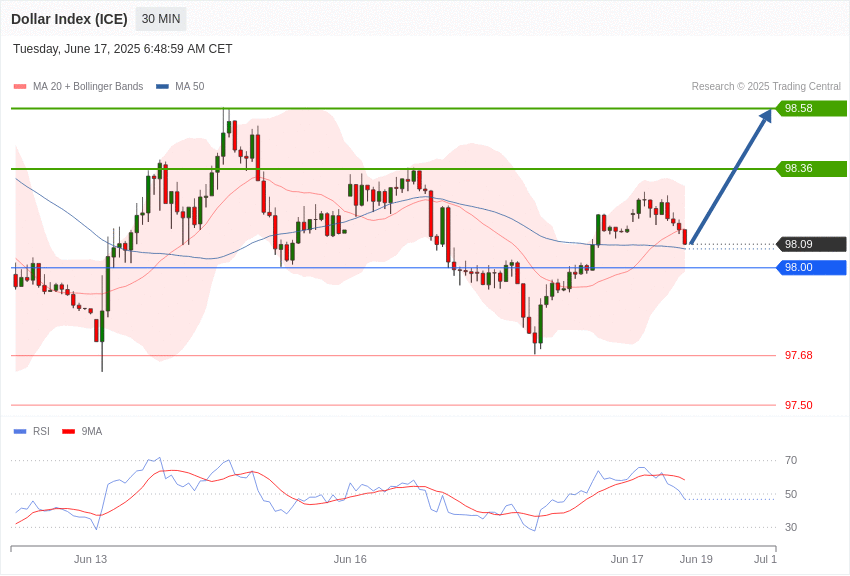Toggle the MA 50 legend swatch

coord(162,87)
